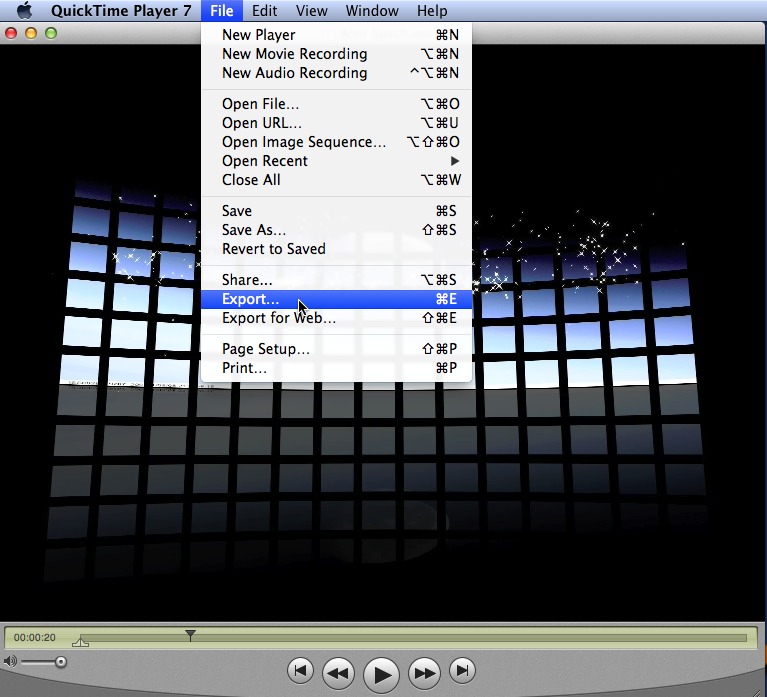Play the movie
This screenshot has width=767, height=697.
click(382, 675)
